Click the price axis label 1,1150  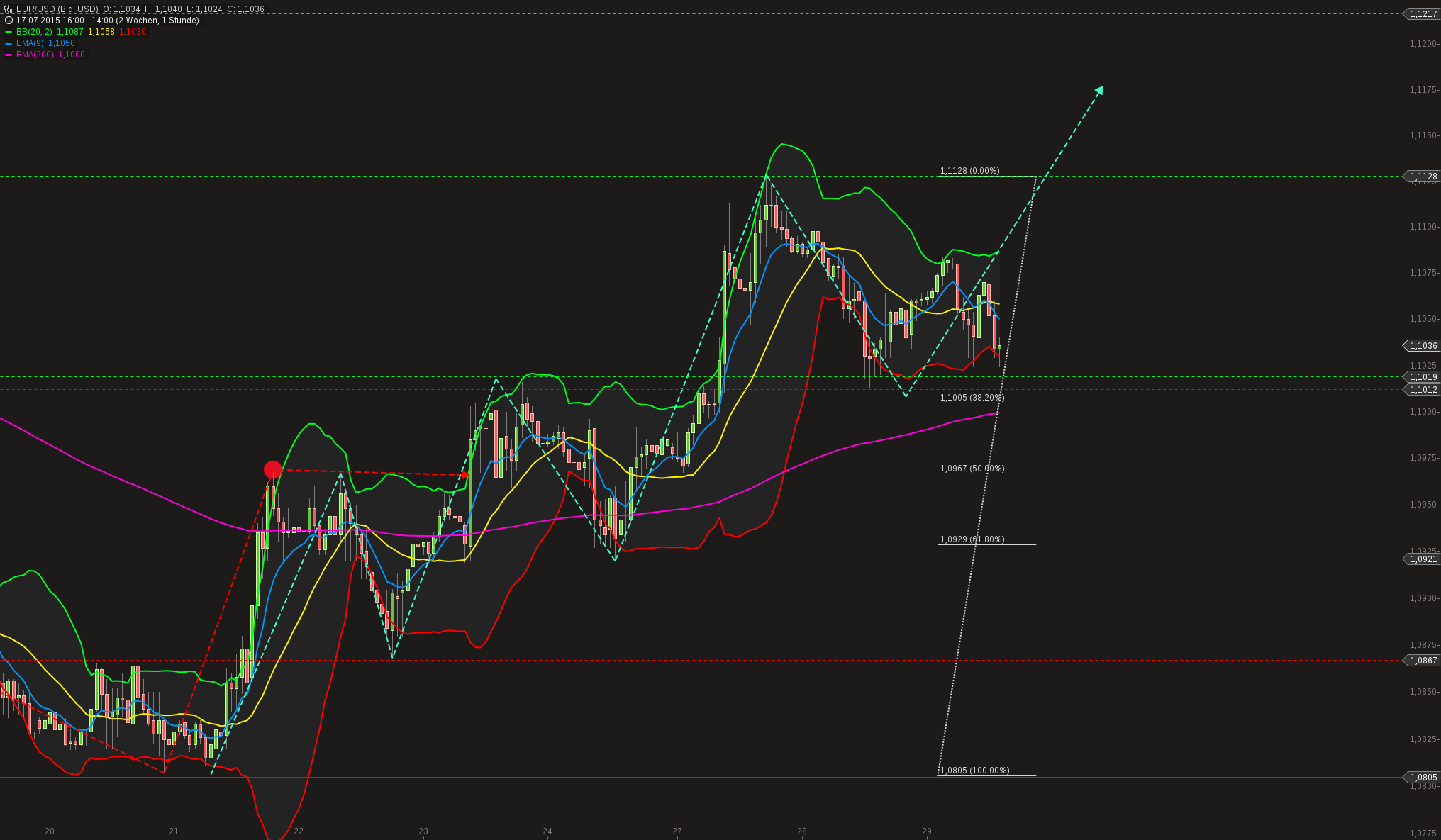pos(1423,135)
